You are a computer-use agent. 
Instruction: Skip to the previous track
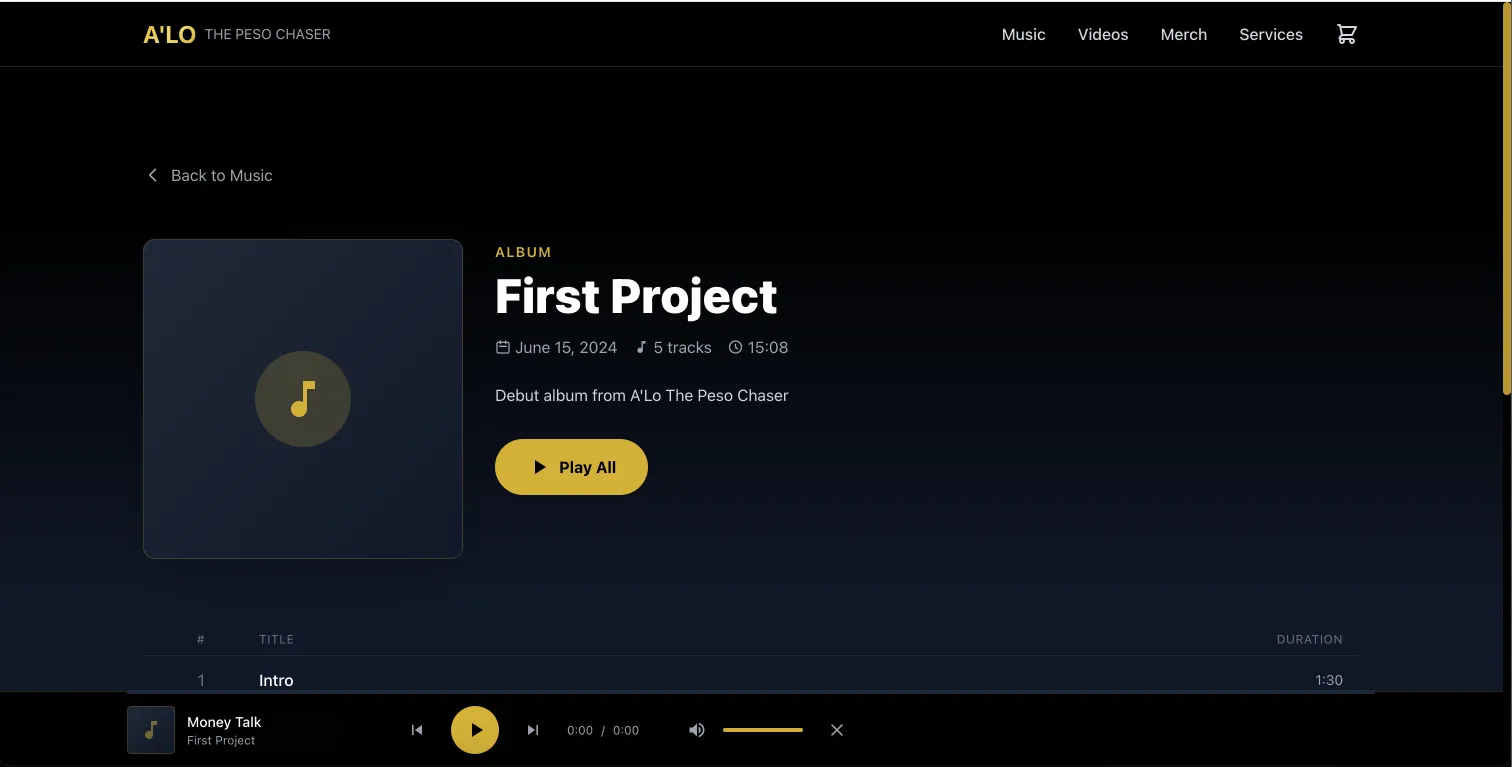417,730
